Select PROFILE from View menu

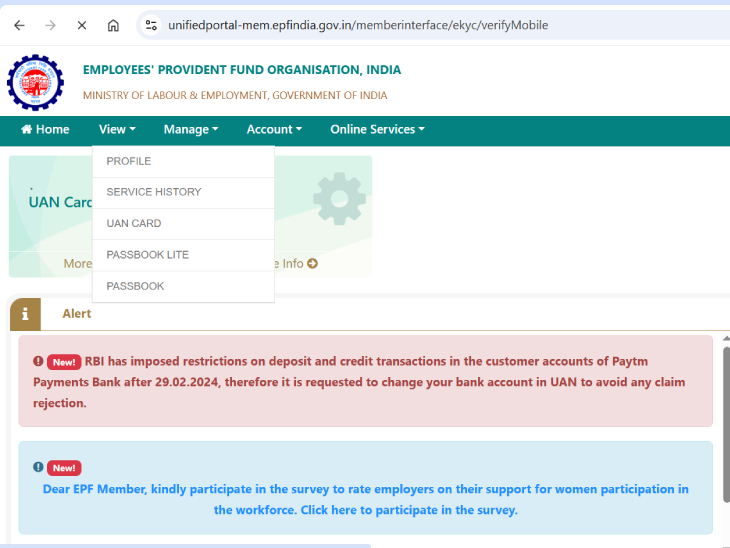pyautogui.click(x=129, y=161)
